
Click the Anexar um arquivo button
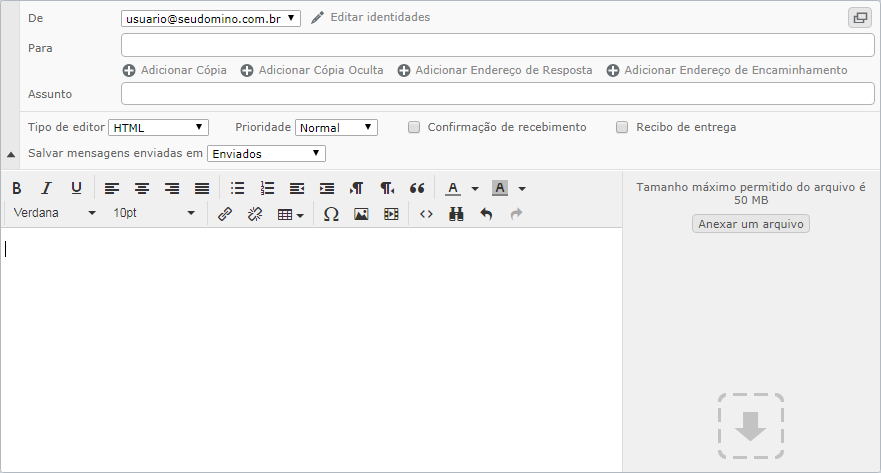point(751,224)
